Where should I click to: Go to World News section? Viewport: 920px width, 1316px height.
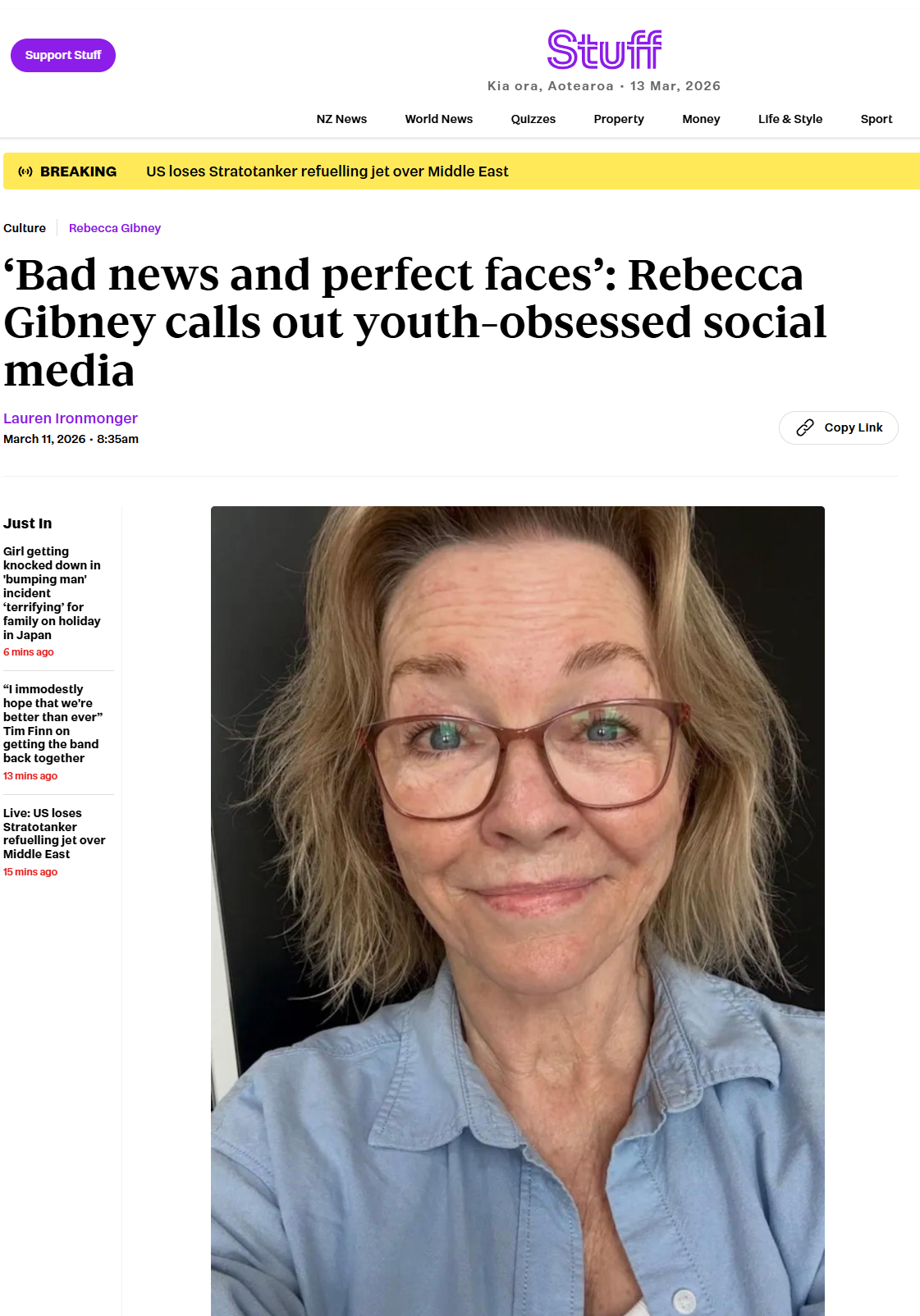[438, 119]
